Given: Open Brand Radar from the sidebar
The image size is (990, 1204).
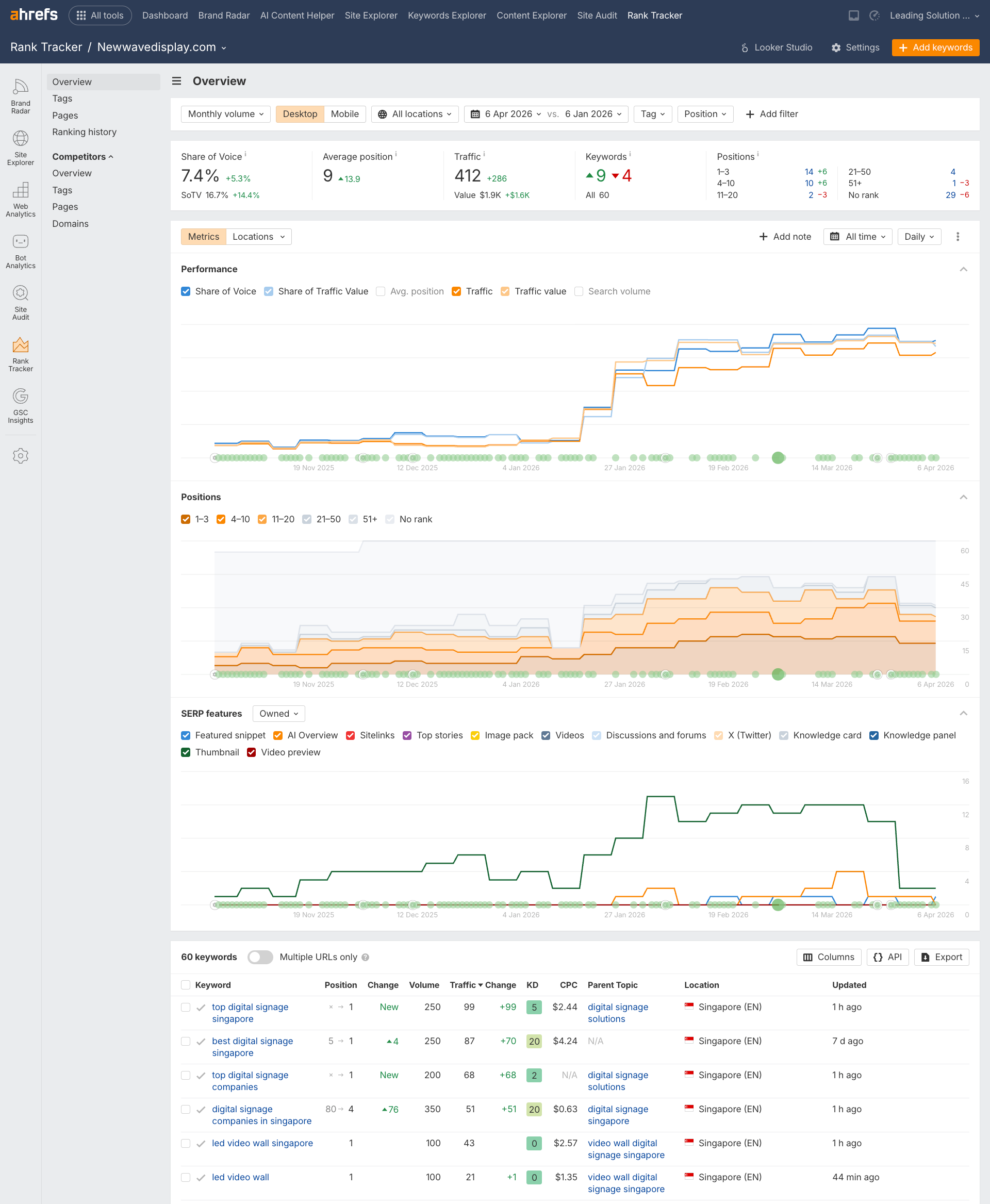Looking at the screenshot, I should click(x=21, y=96).
